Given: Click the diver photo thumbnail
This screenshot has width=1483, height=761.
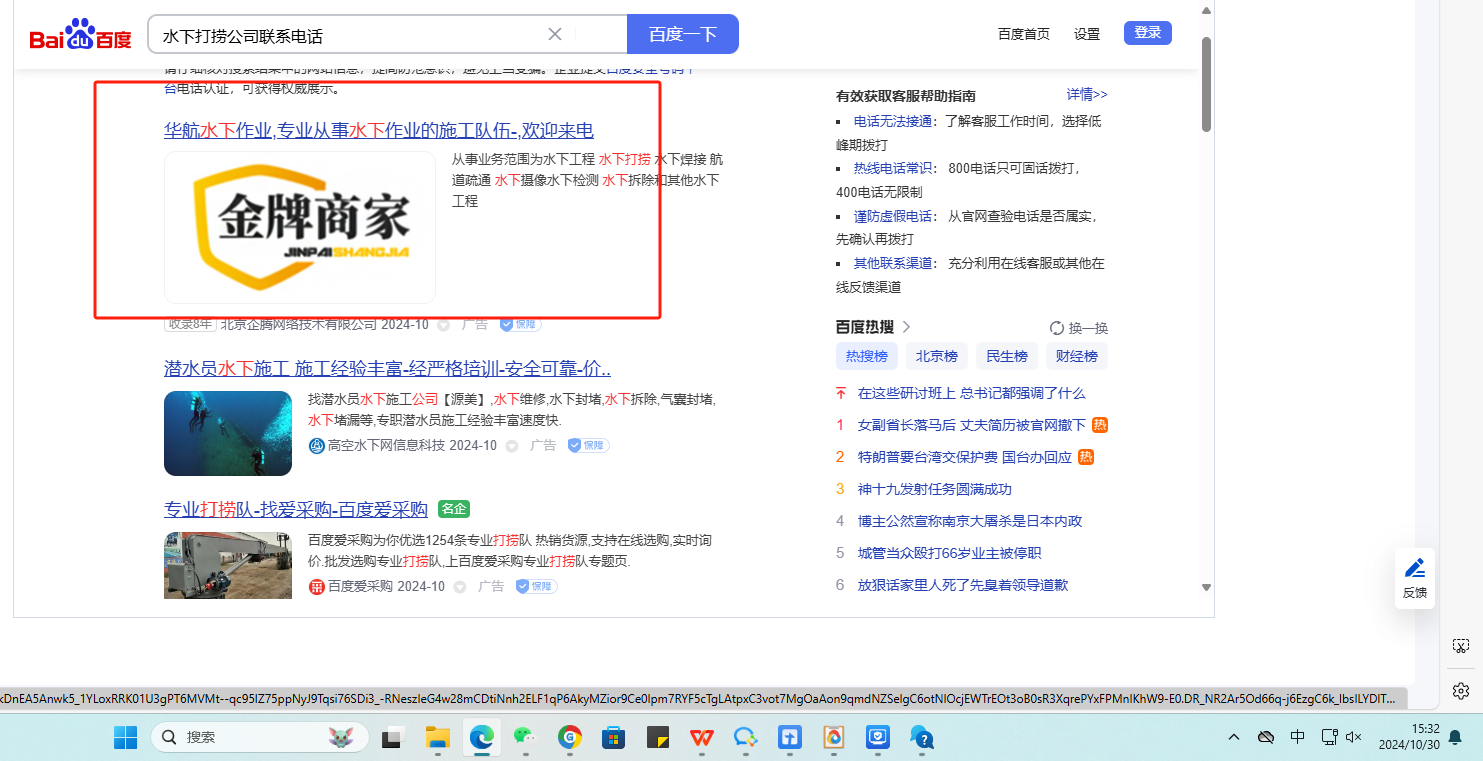Looking at the screenshot, I should tap(228, 433).
